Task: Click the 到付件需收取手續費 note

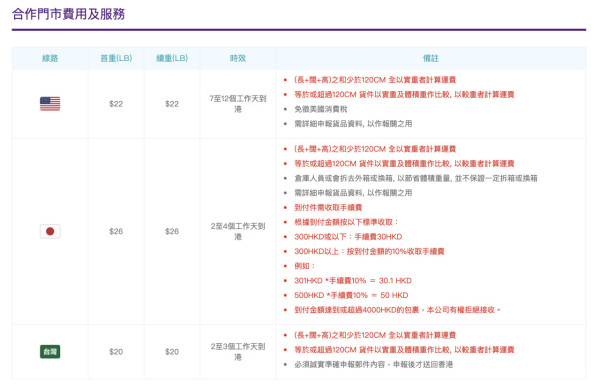Action: (328, 207)
